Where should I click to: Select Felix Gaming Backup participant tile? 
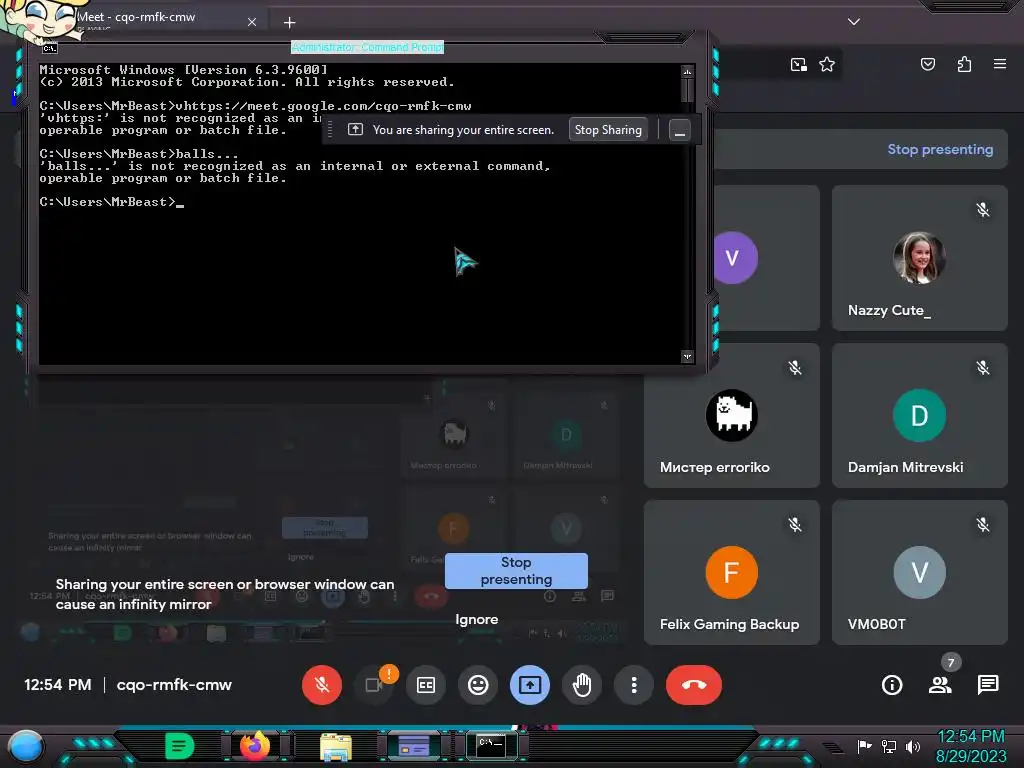(x=731, y=573)
